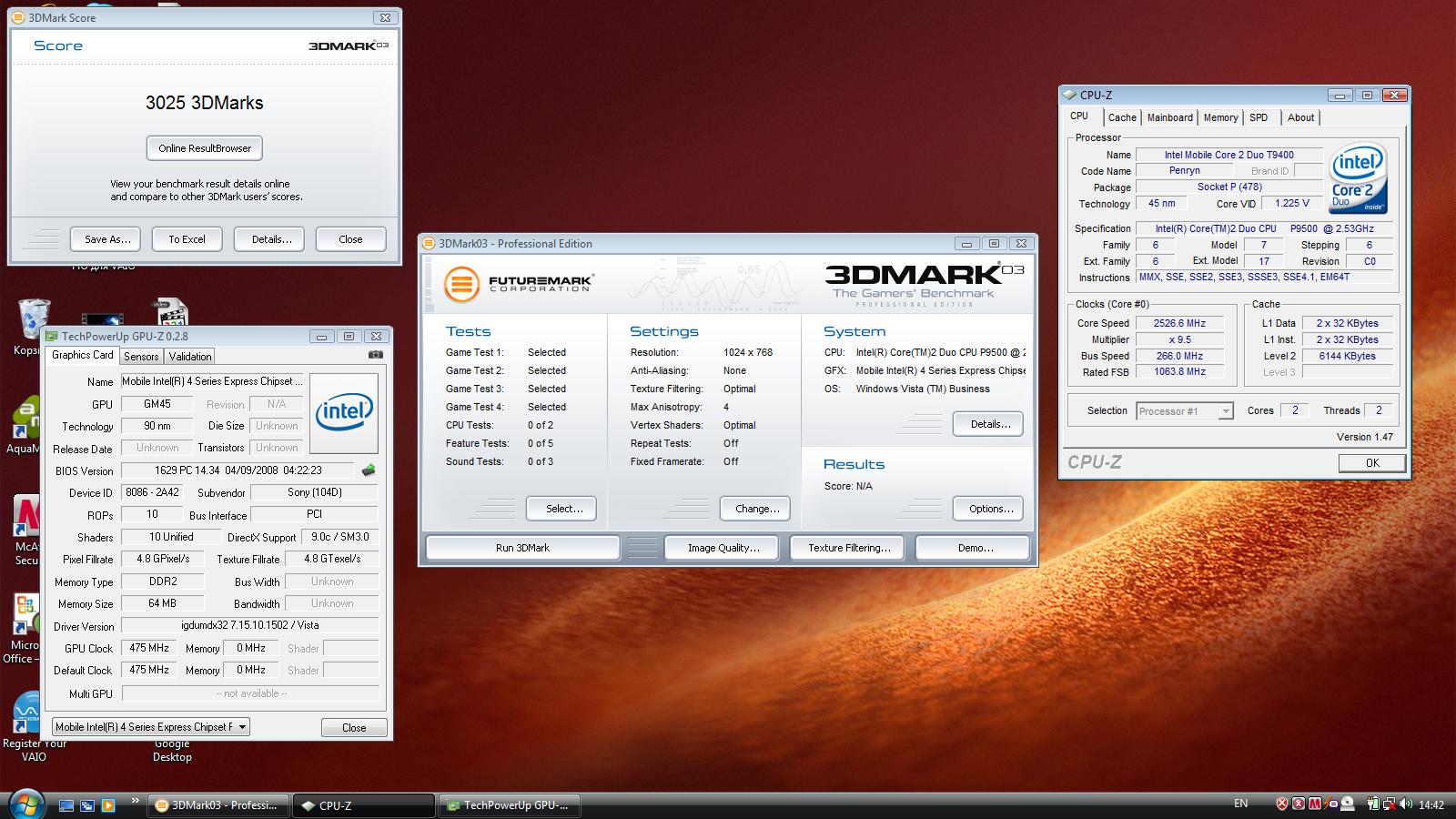Viewport: 1456px width, 819px height.
Task: Click Options button under Results
Action: coord(990,509)
